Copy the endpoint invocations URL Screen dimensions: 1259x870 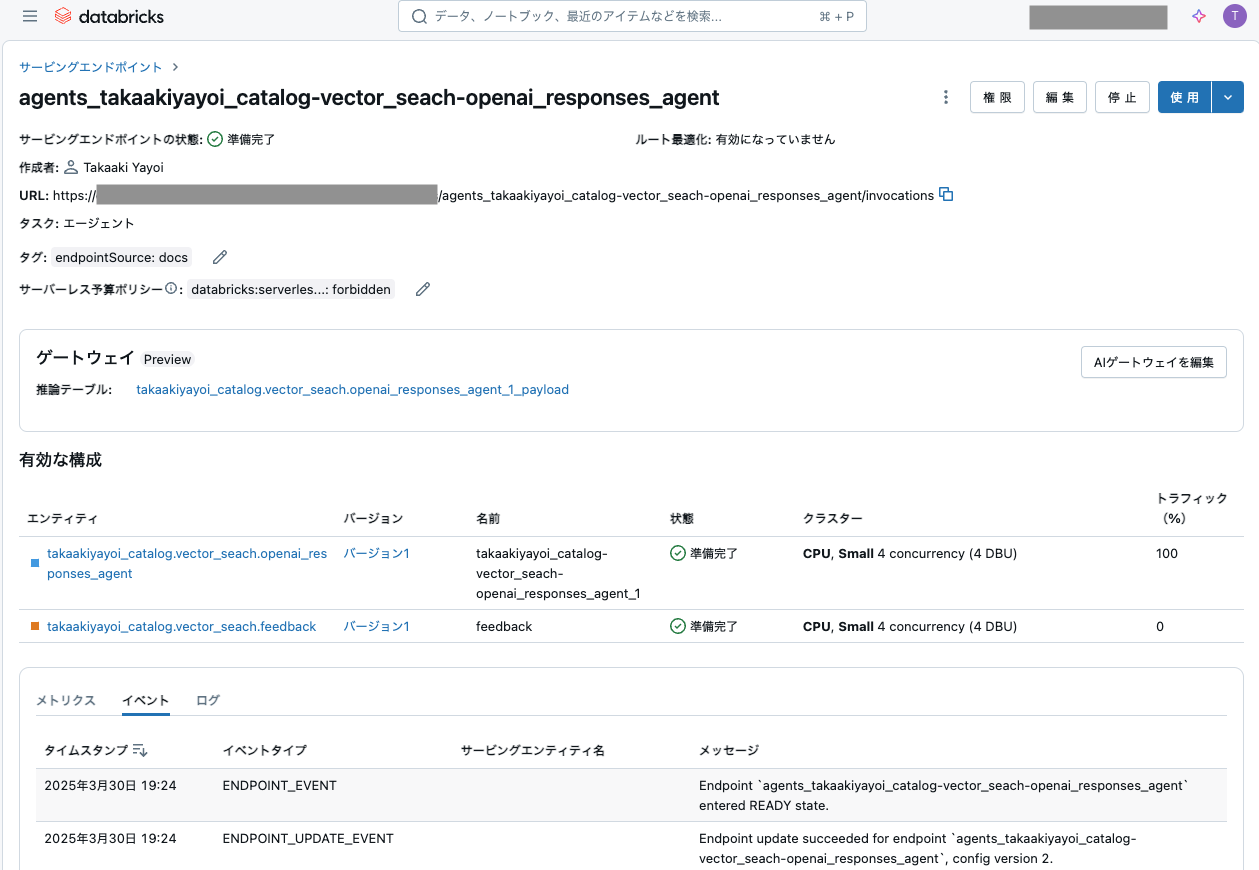tap(945, 195)
